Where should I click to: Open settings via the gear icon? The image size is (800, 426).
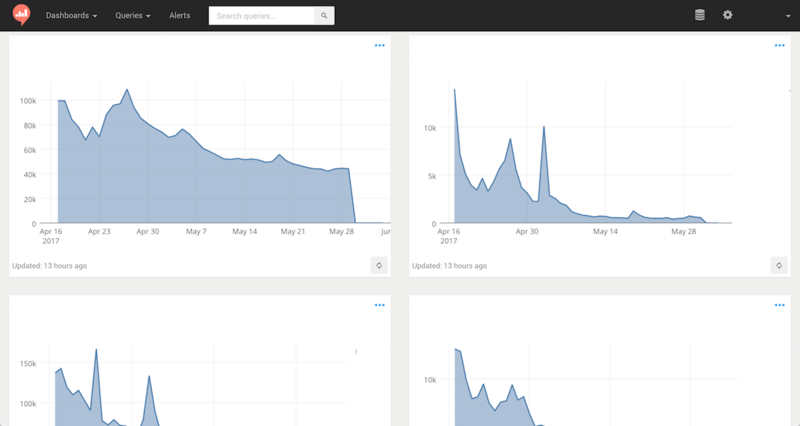[728, 15]
